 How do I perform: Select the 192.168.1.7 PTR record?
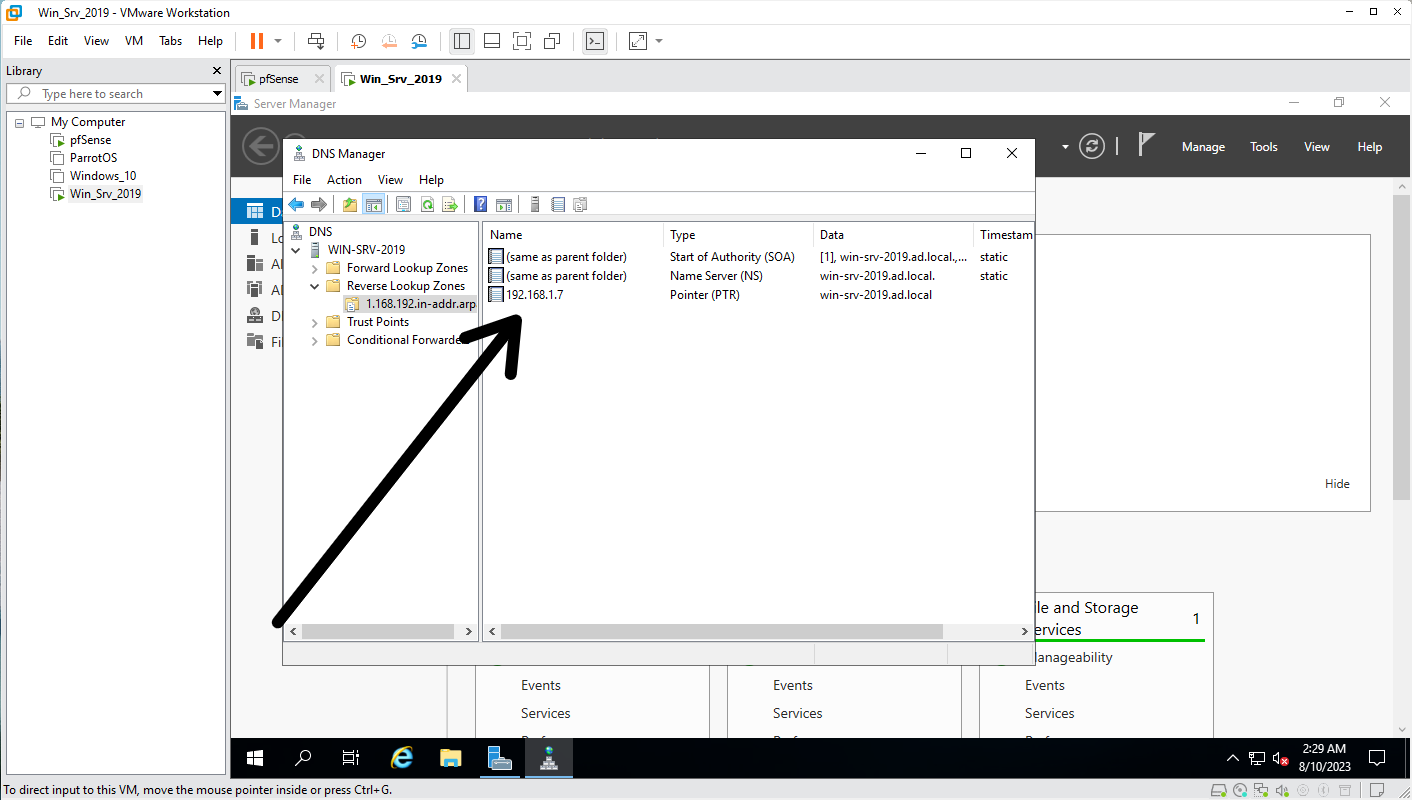pyautogui.click(x=535, y=295)
